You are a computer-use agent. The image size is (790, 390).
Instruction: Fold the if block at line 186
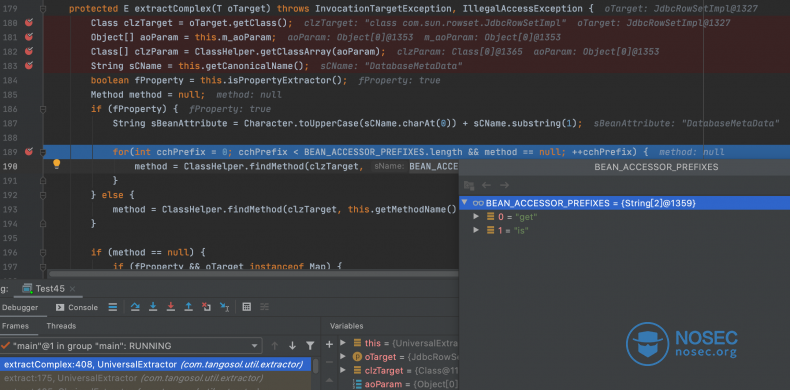(x=43, y=109)
